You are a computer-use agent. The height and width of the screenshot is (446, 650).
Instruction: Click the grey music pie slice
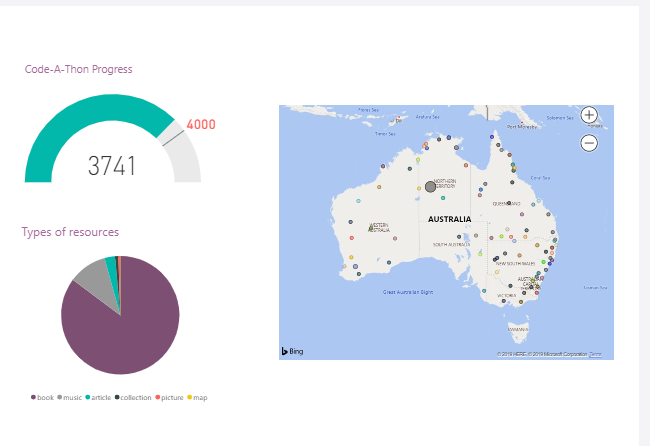tap(97, 281)
